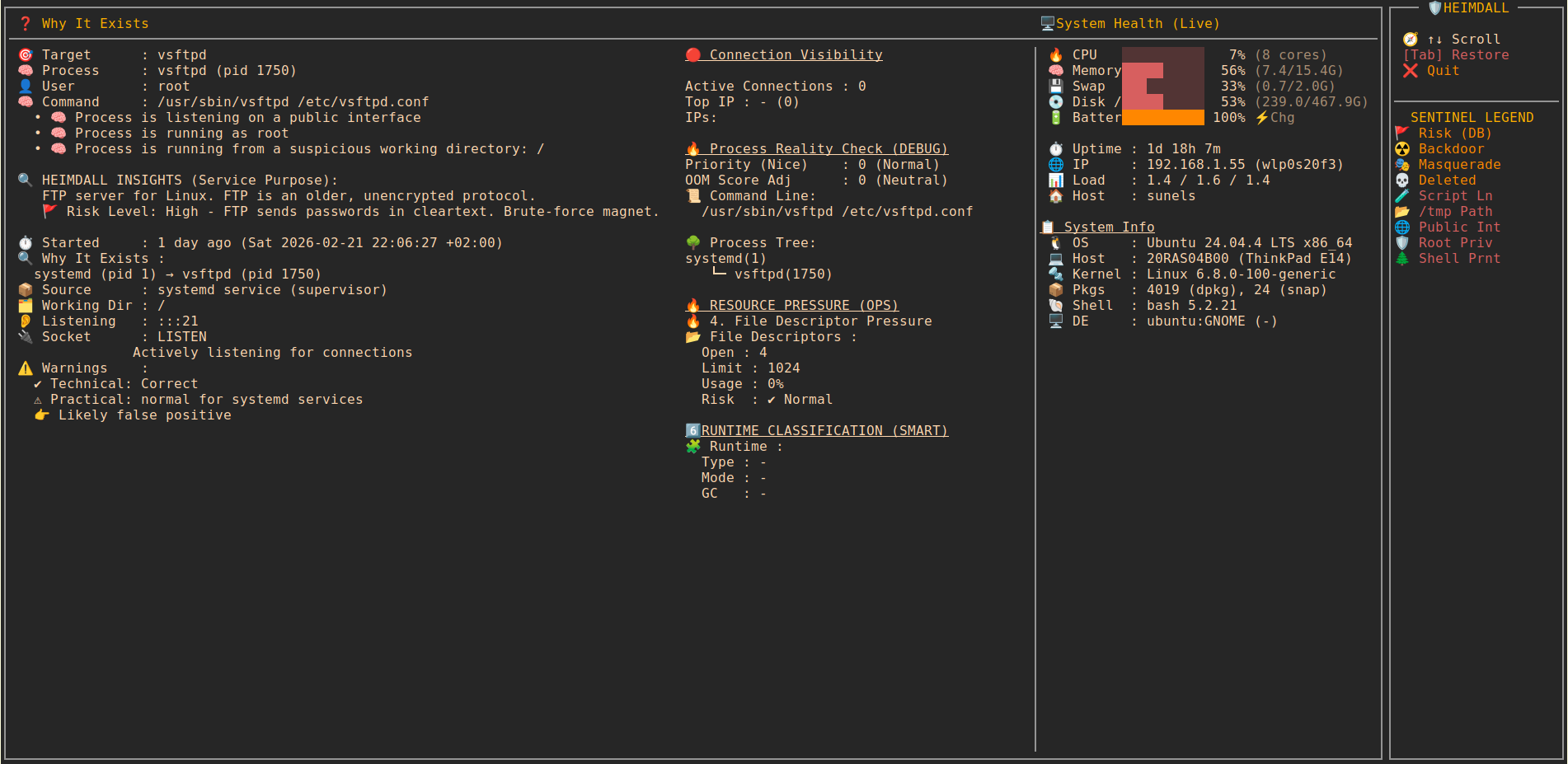Open the Connection Visibility section heading
The width and height of the screenshot is (1568, 764).
[x=795, y=55]
